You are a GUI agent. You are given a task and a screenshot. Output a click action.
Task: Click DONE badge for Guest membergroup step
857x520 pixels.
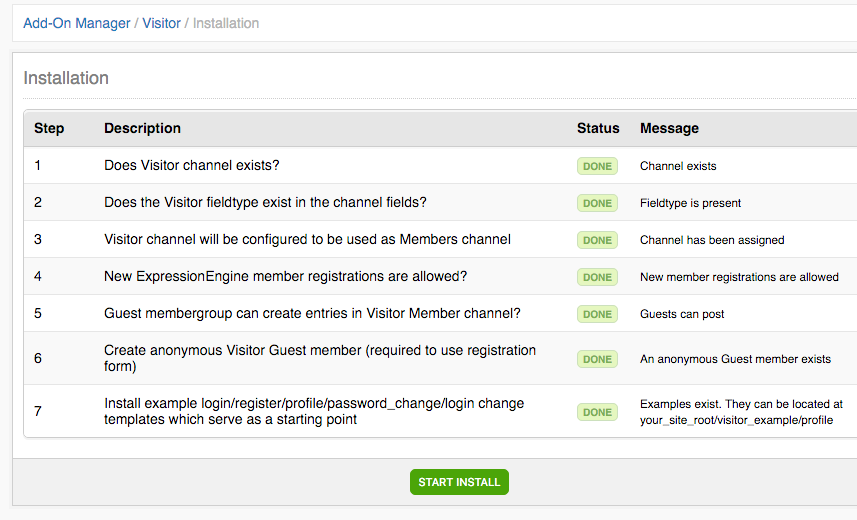pyautogui.click(x=597, y=314)
